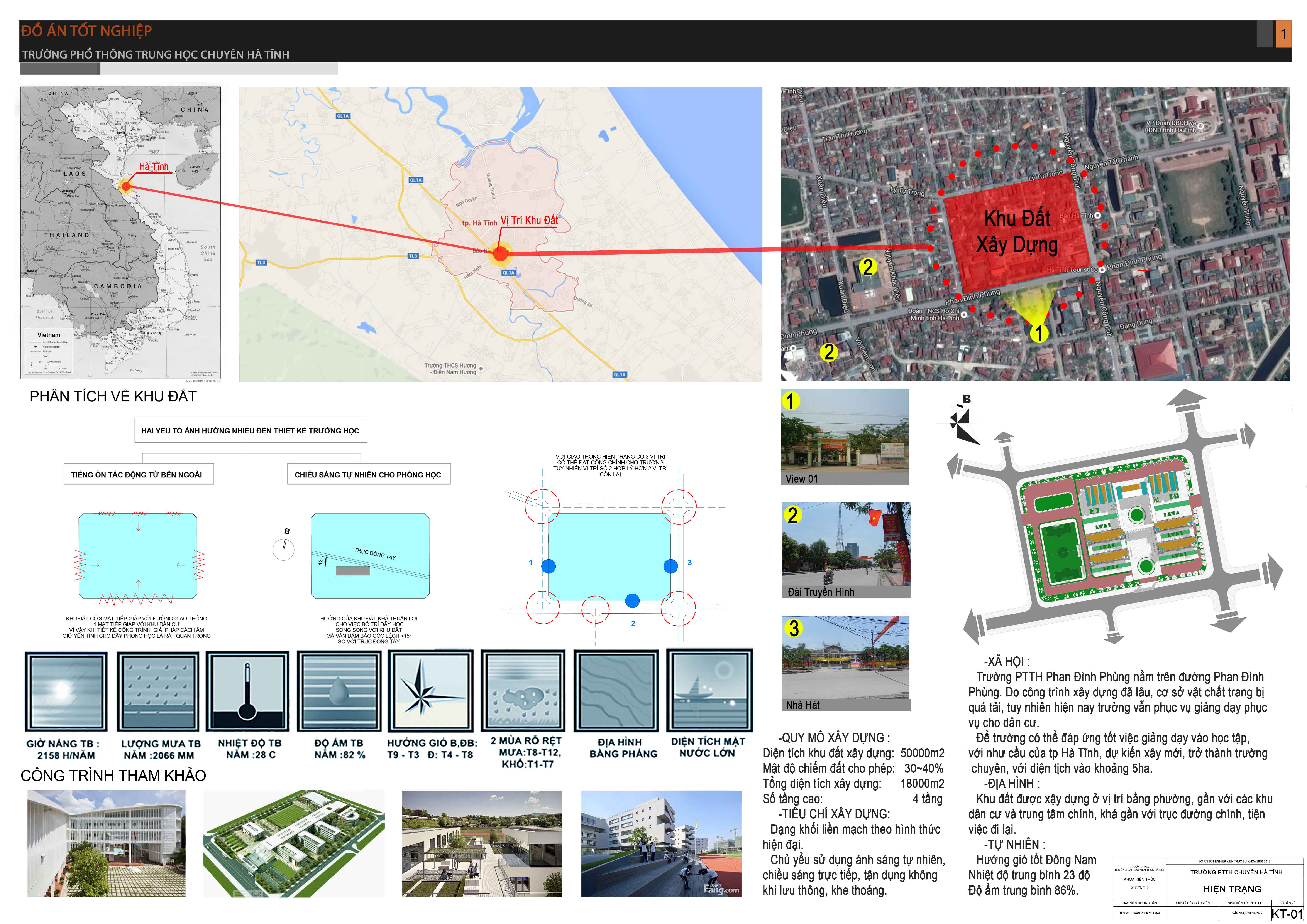
Task: Click the yellow 2 badge on Đài Truyền Hình photo
Action: 792,515
